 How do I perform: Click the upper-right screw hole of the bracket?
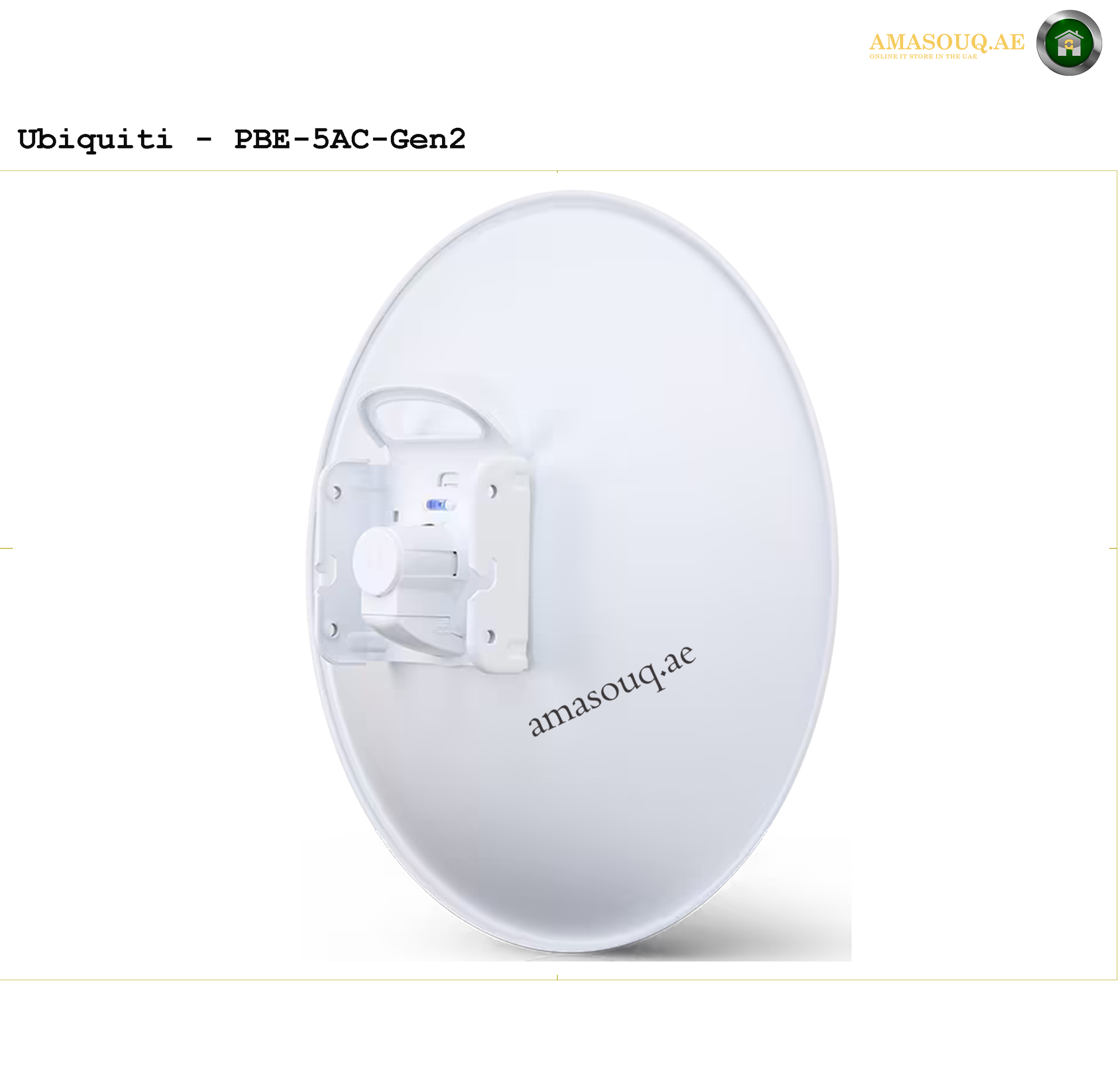[492, 491]
